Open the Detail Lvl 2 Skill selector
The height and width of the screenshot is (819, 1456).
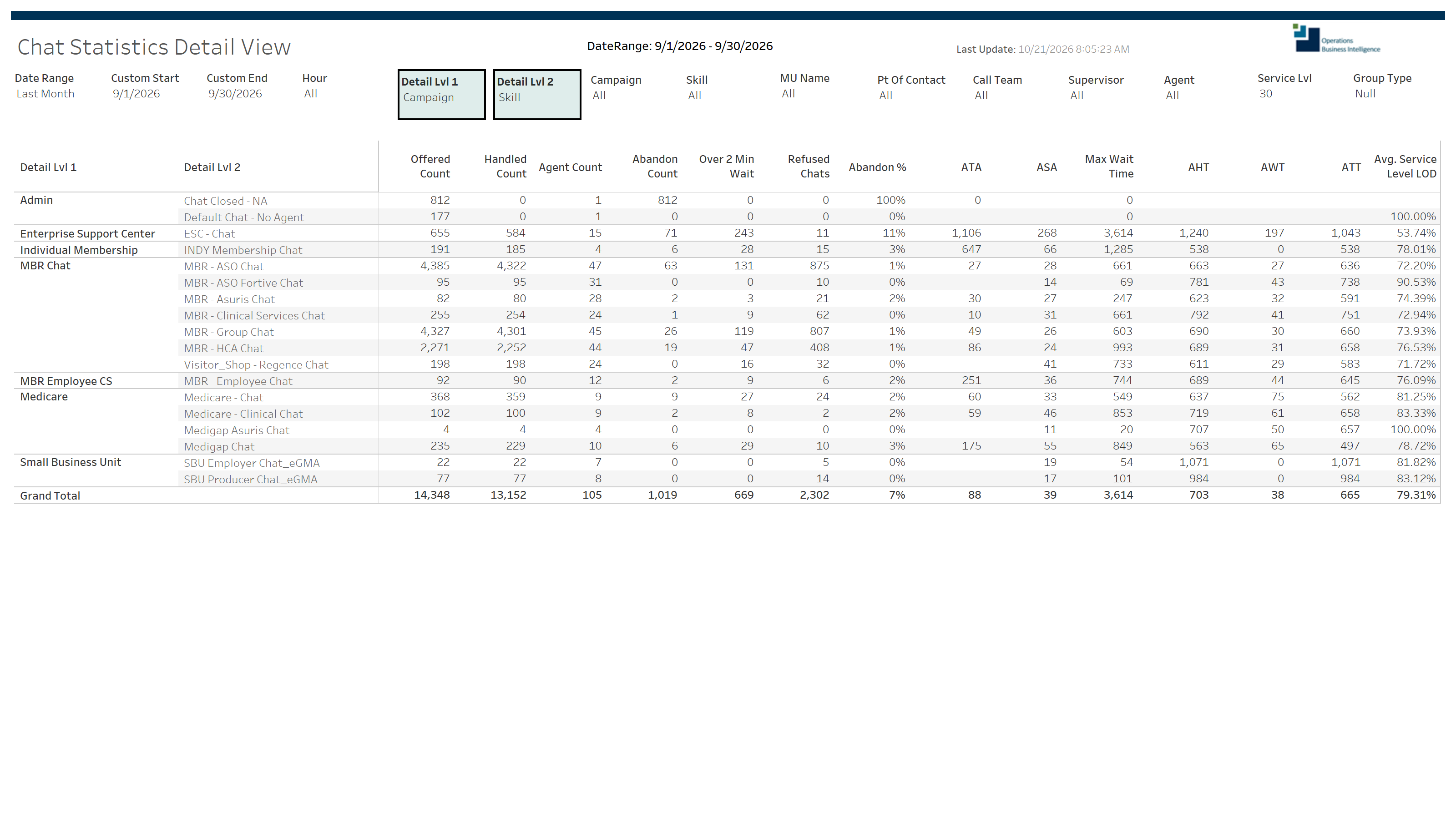[x=537, y=94]
